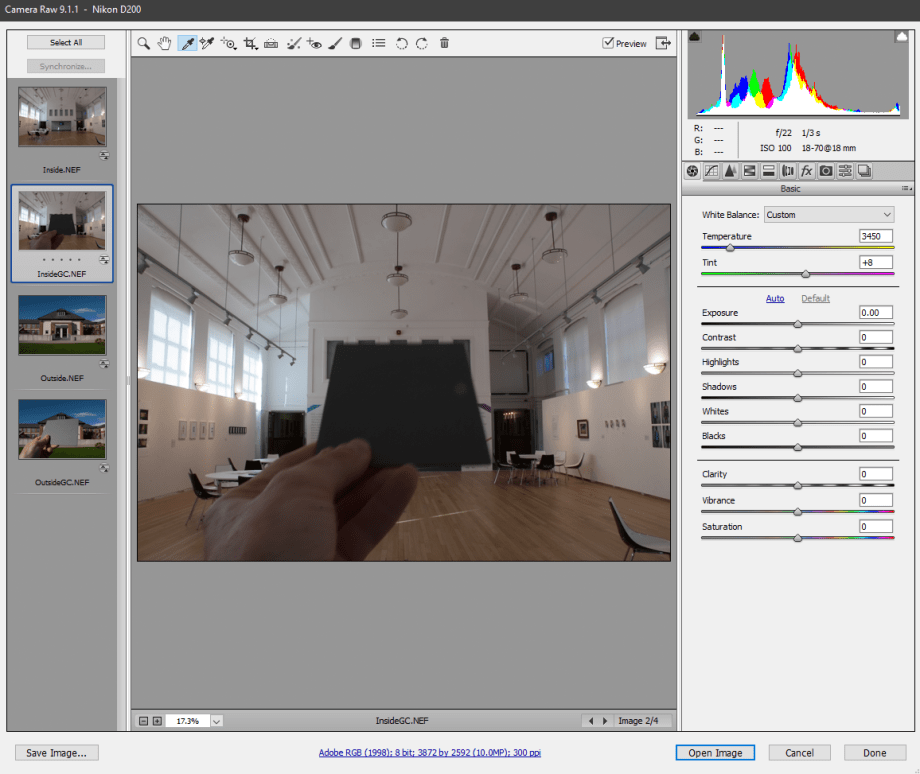Switch to the HSL / Grayscale tab
This screenshot has height=774, width=920.
click(x=749, y=171)
